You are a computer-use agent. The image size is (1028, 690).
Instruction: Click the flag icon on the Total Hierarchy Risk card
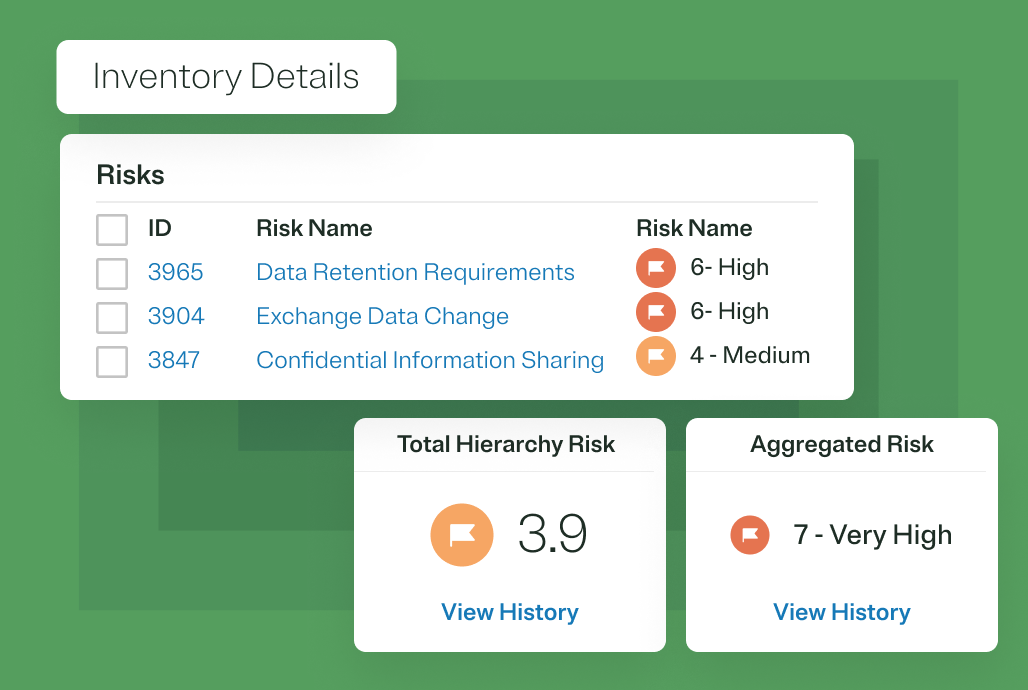tap(462, 535)
